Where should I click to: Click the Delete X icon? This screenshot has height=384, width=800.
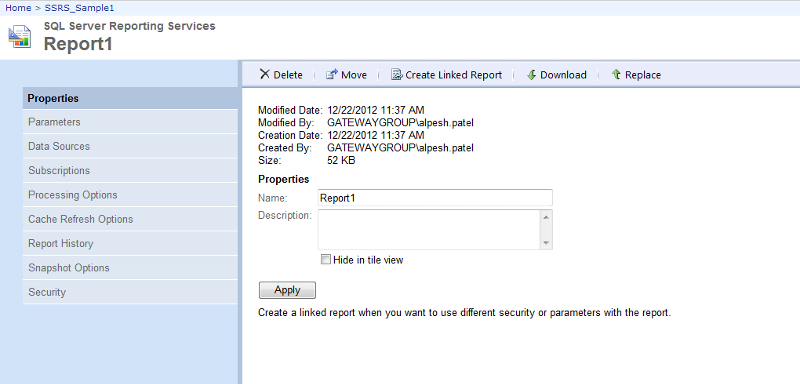pos(265,74)
